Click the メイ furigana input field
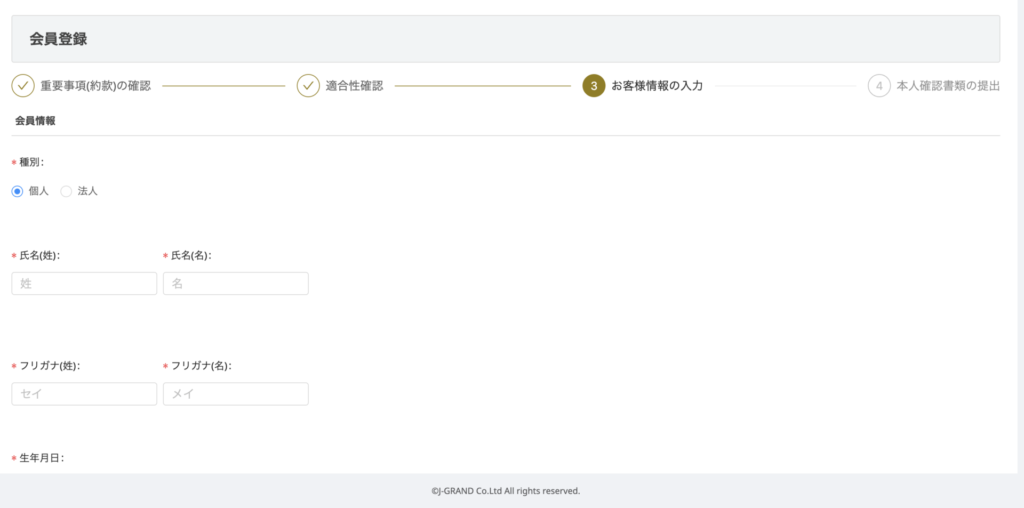The height and width of the screenshot is (508, 1024). click(x=235, y=394)
